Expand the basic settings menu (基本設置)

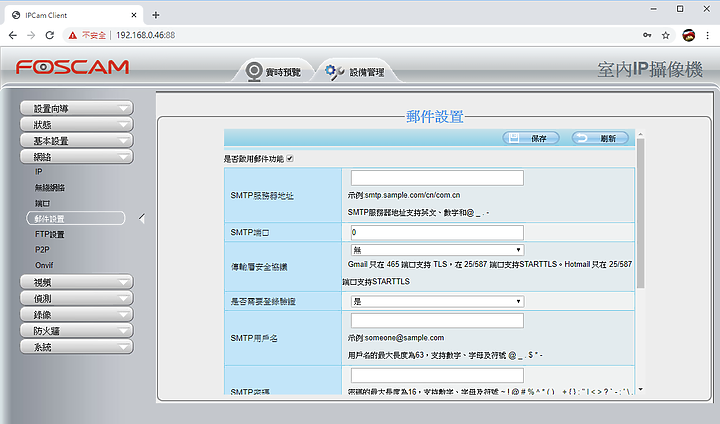point(77,141)
